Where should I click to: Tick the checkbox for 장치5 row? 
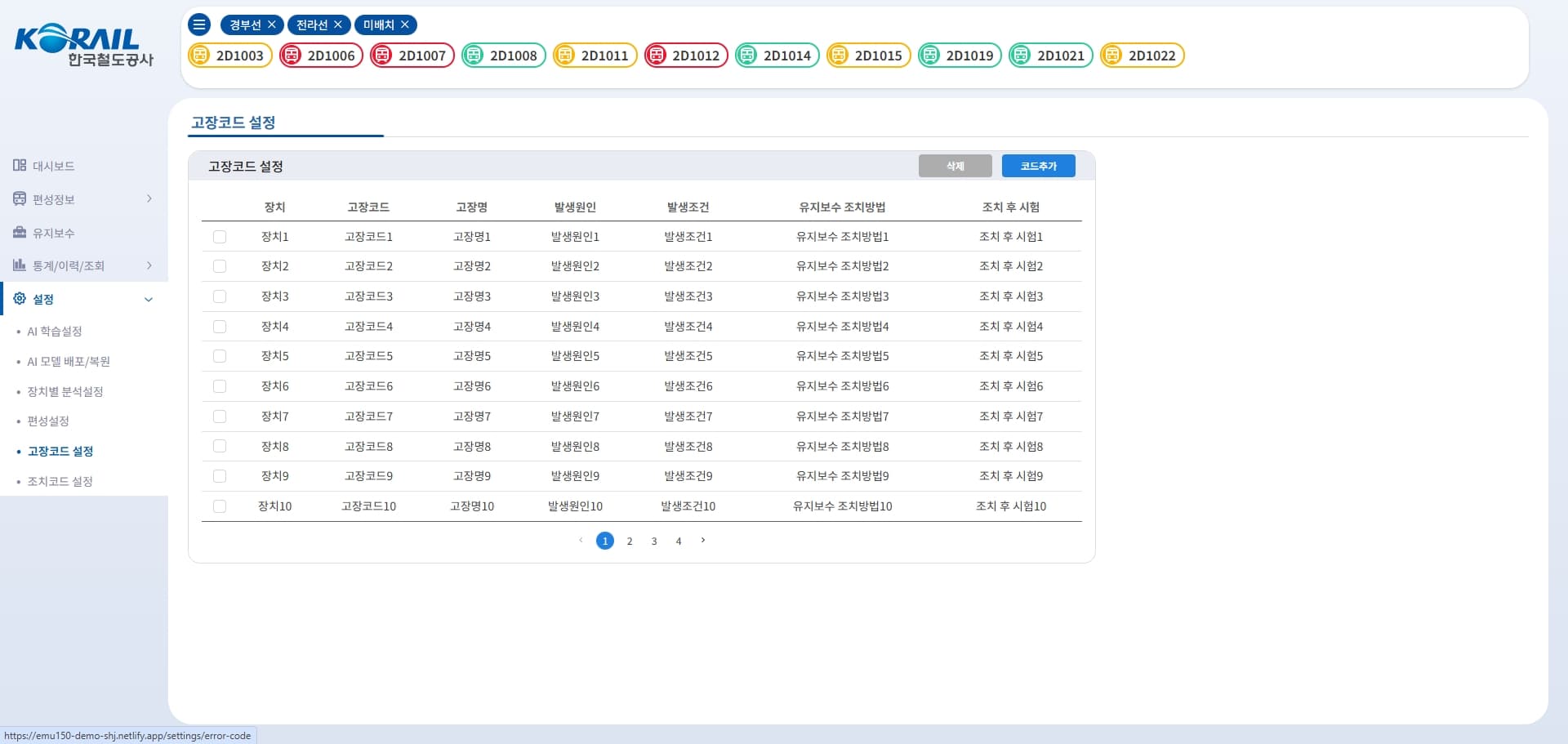(220, 356)
